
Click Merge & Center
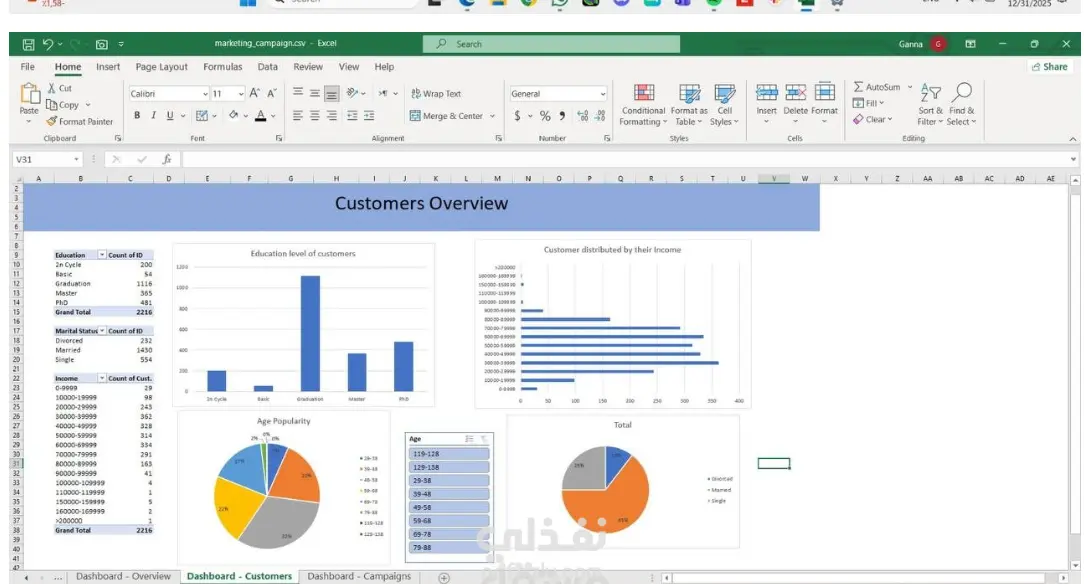447,116
